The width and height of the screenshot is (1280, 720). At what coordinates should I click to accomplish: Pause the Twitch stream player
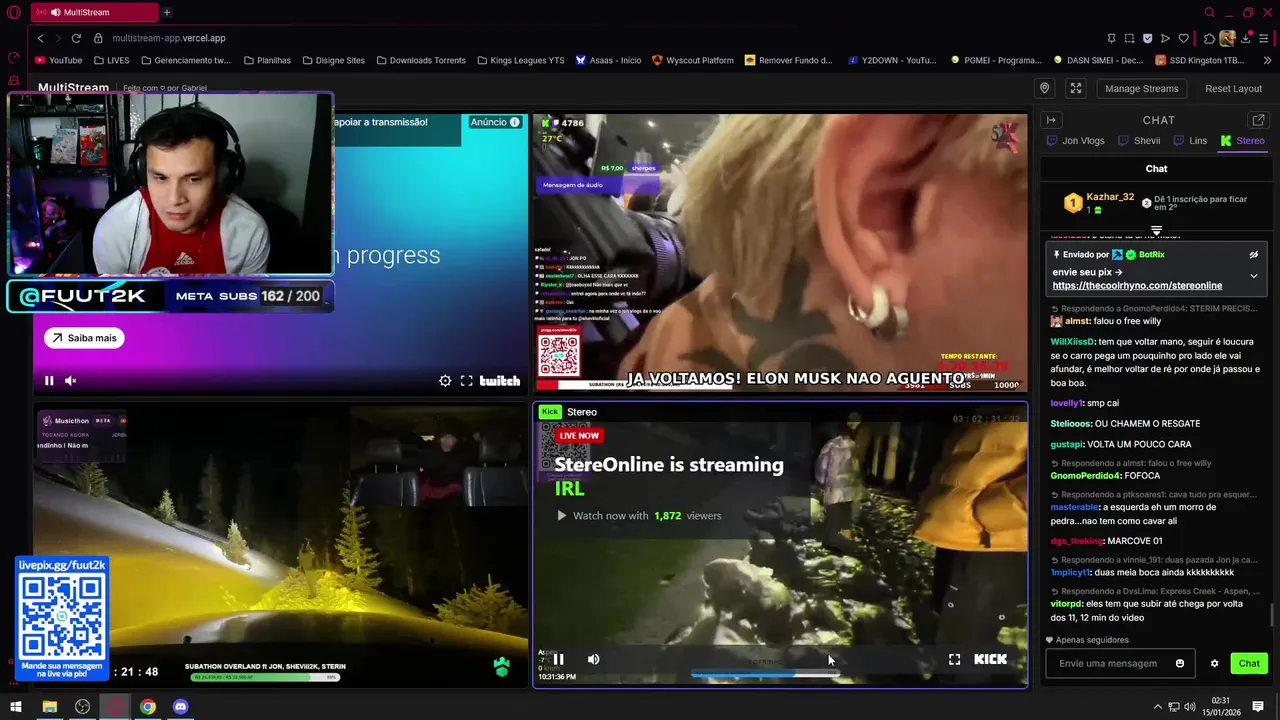point(49,381)
